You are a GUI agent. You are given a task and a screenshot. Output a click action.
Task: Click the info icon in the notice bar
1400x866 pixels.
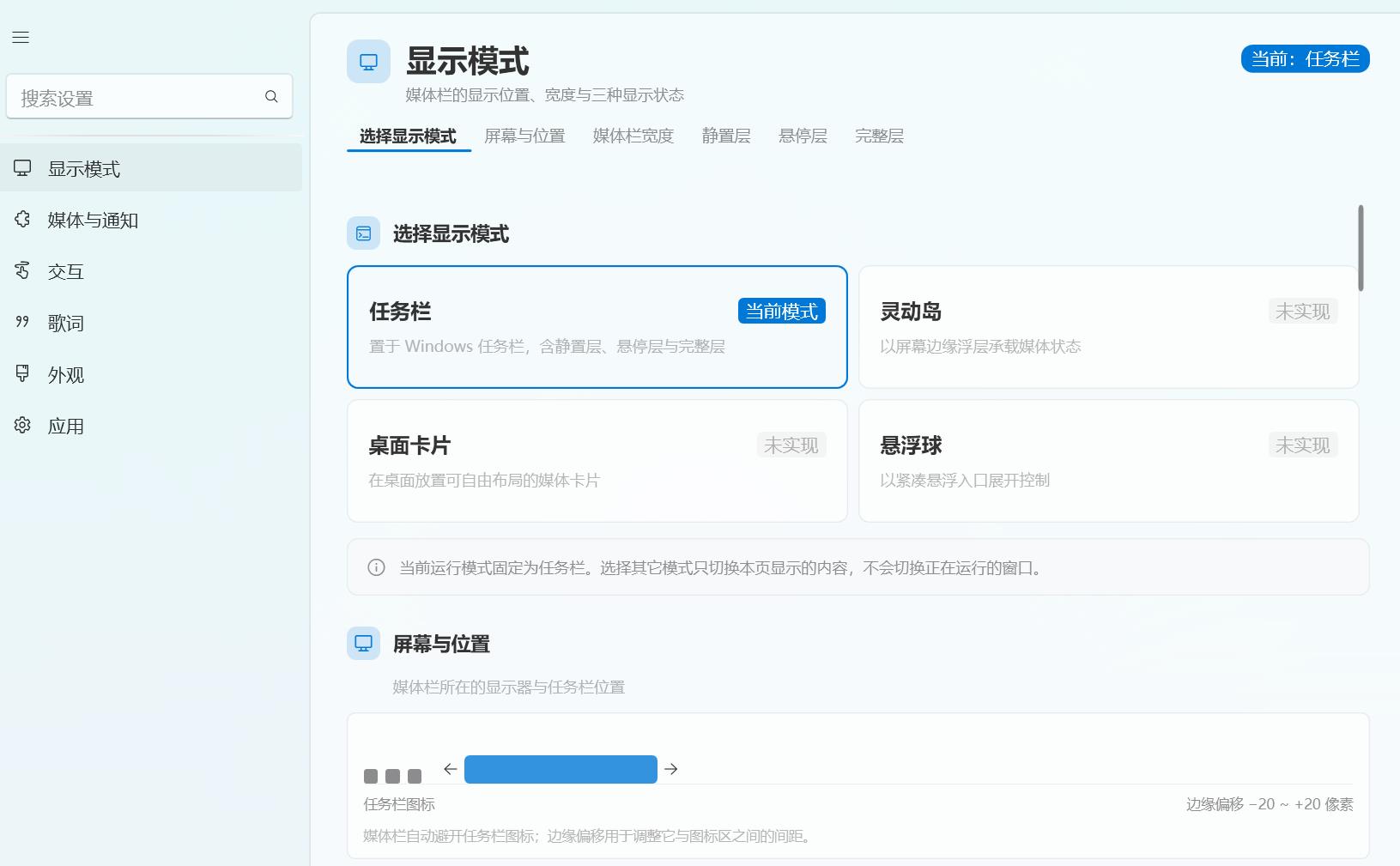(376, 567)
